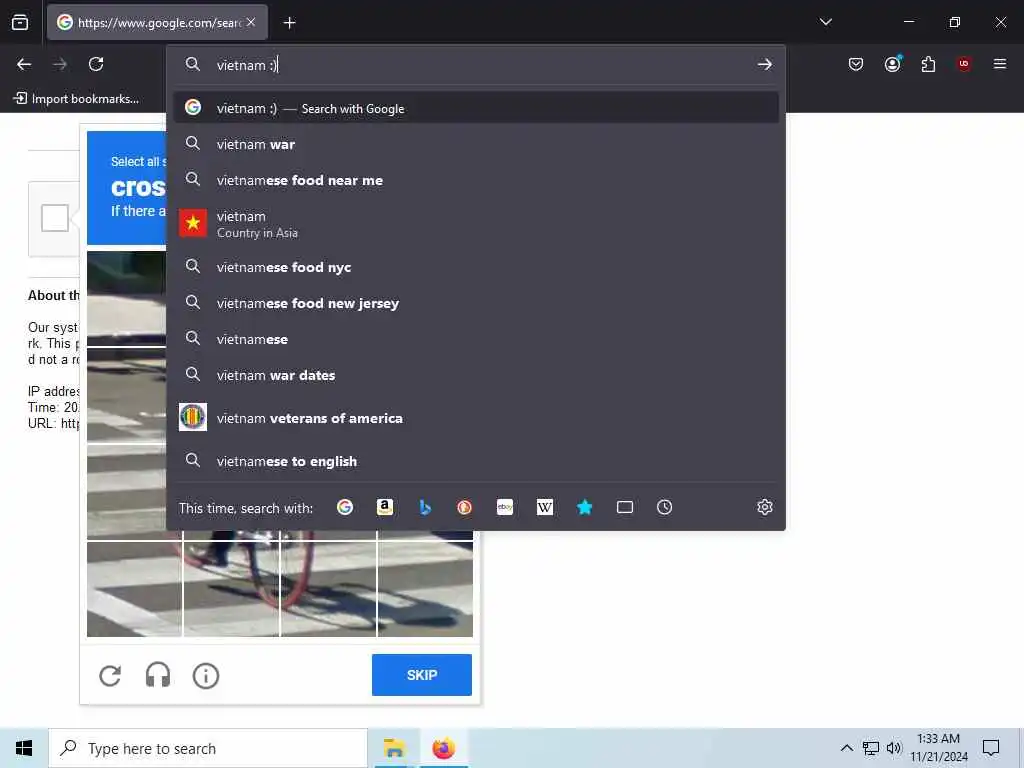Go back to previous page
1024x768 pixels.
(24, 64)
